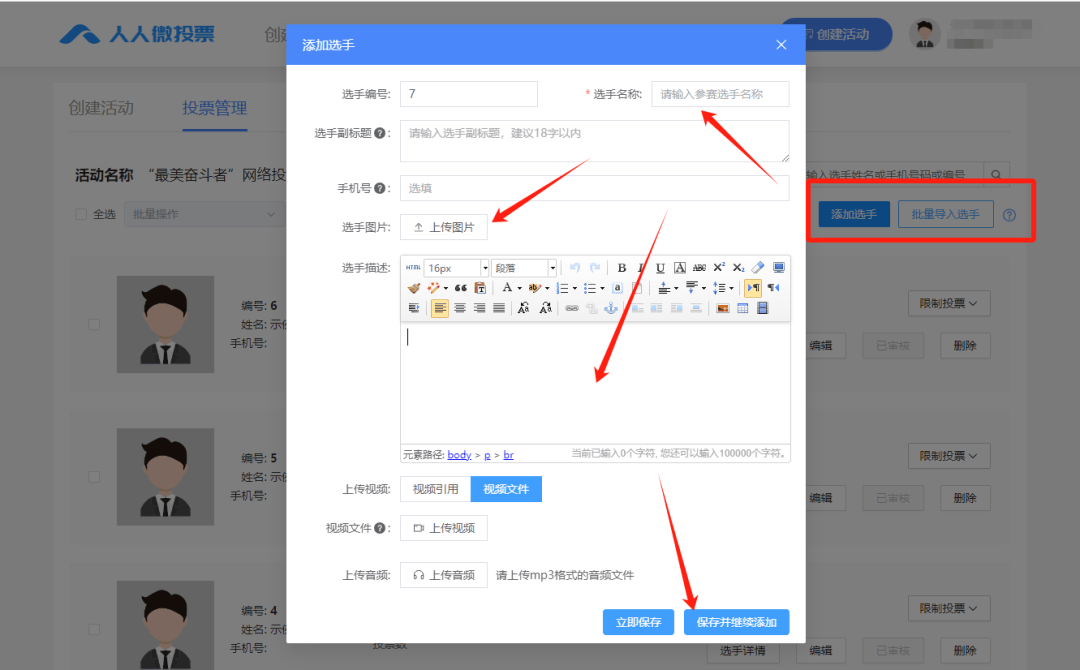
Task: Switch editor to fullscreen with monitor icon
Action: coord(779,267)
